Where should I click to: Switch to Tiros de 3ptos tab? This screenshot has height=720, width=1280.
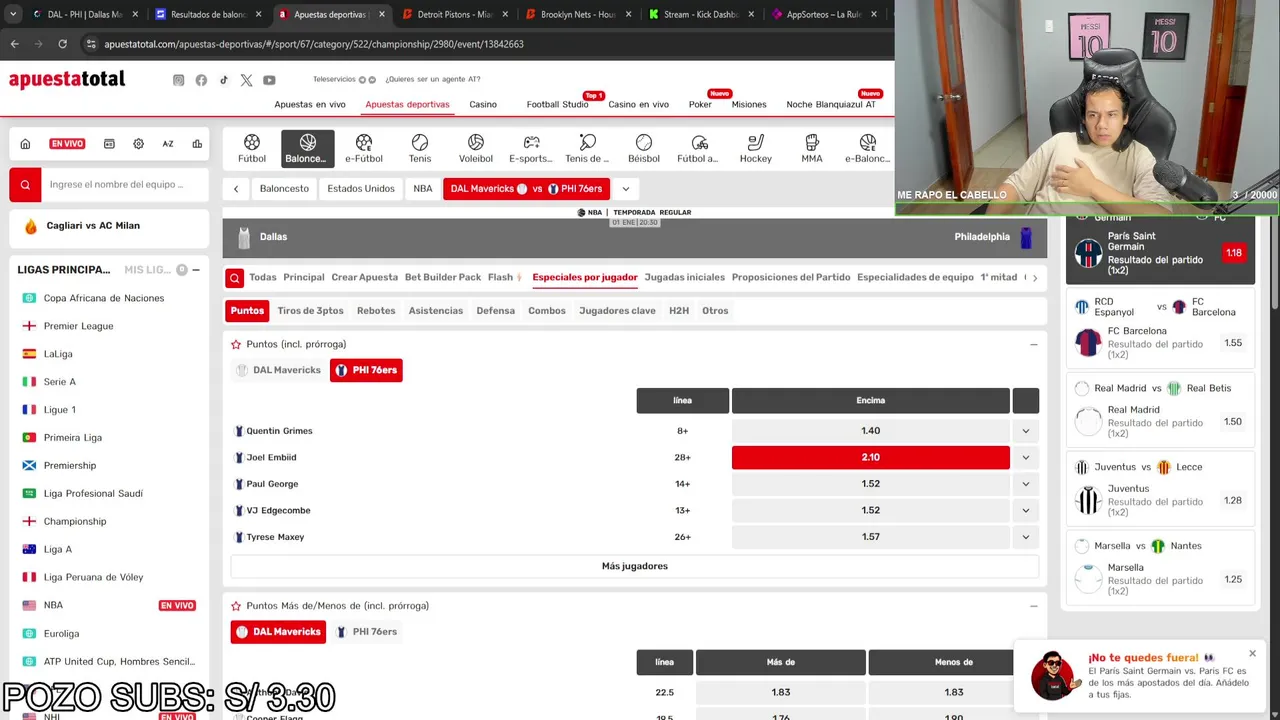(x=310, y=311)
